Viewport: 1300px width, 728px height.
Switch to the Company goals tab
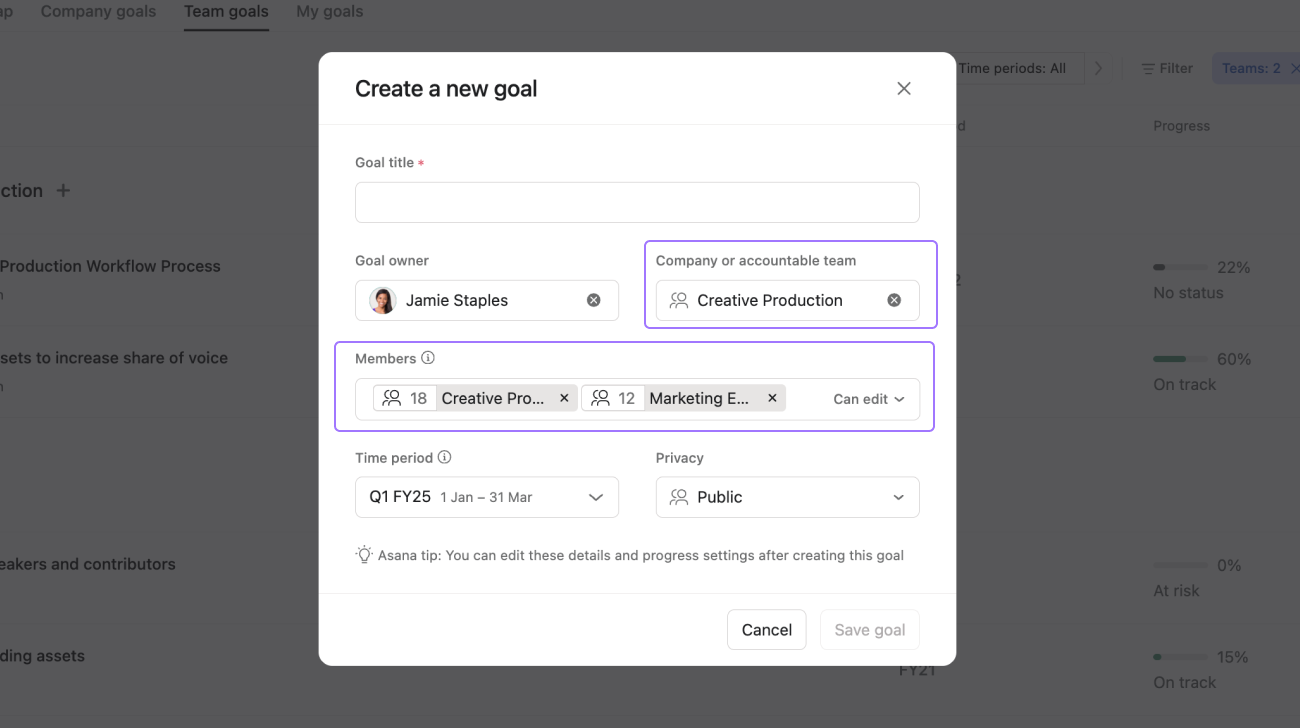coord(97,11)
